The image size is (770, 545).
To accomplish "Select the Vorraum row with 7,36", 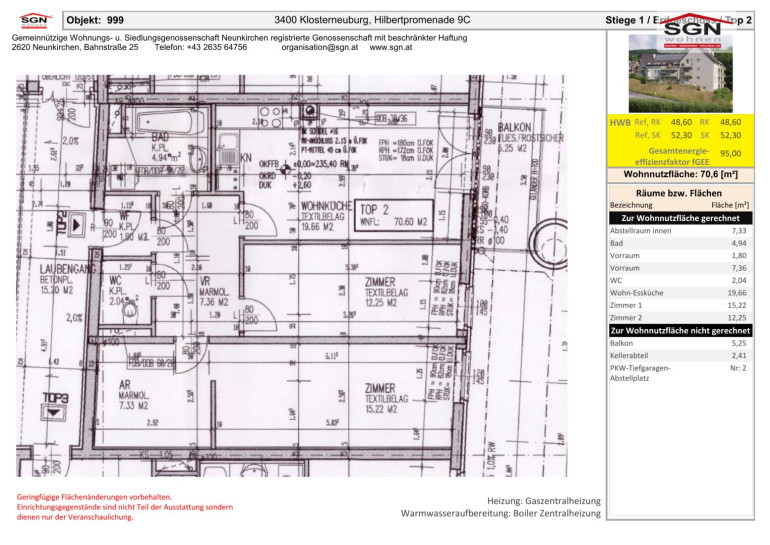I will (681, 268).
